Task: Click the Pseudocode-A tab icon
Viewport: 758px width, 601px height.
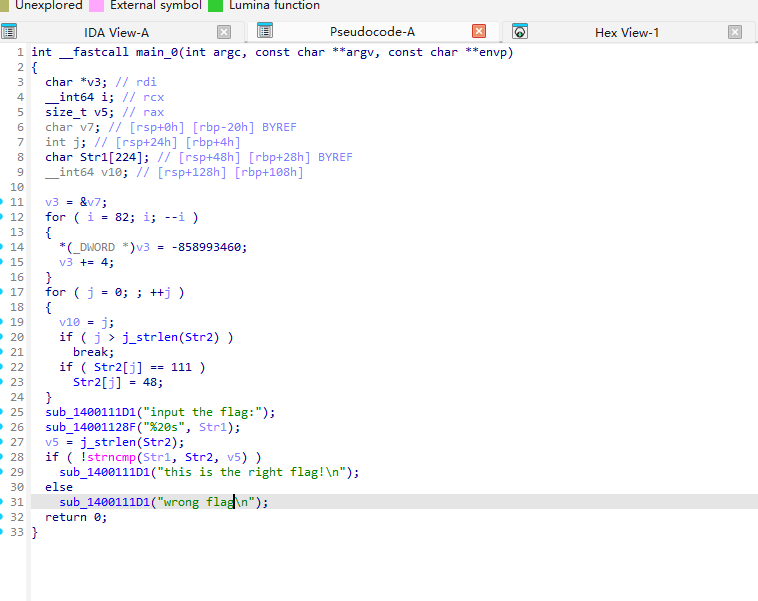Action: point(265,32)
